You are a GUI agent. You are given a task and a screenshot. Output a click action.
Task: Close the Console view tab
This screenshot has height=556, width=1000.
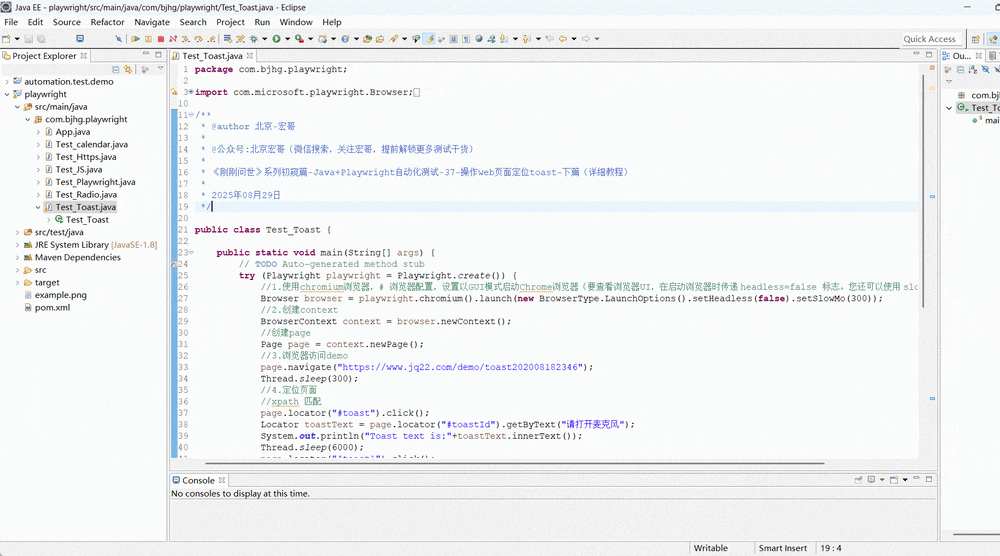(x=222, y=480)
